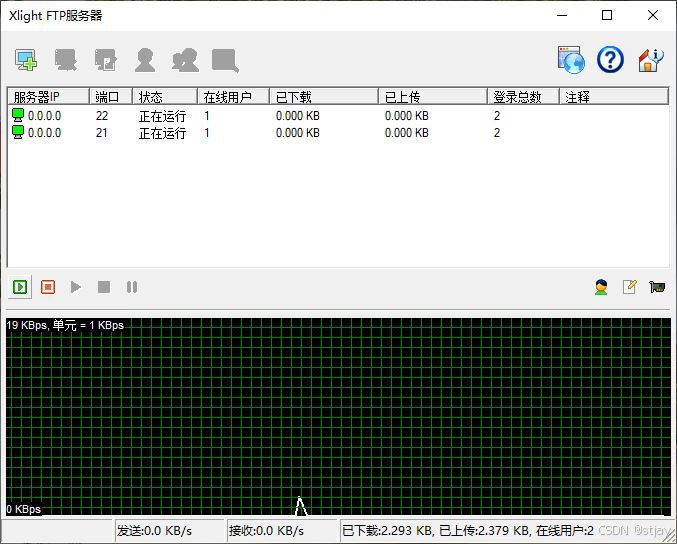Click login total 2 in port 22 row
This screenshot has width=677, height=544.
(497, 116)
